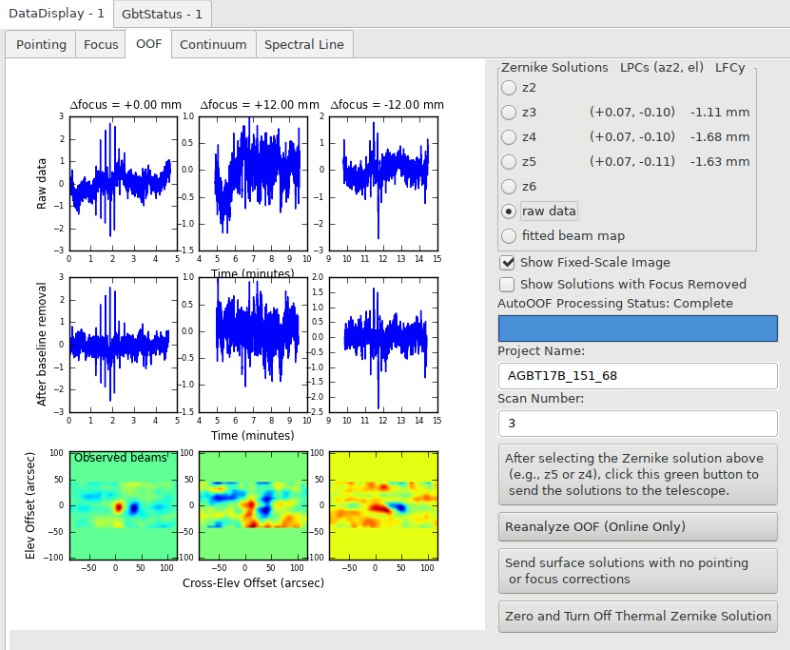
Task: Click the Project Name input field
Action: pos(637,376)
